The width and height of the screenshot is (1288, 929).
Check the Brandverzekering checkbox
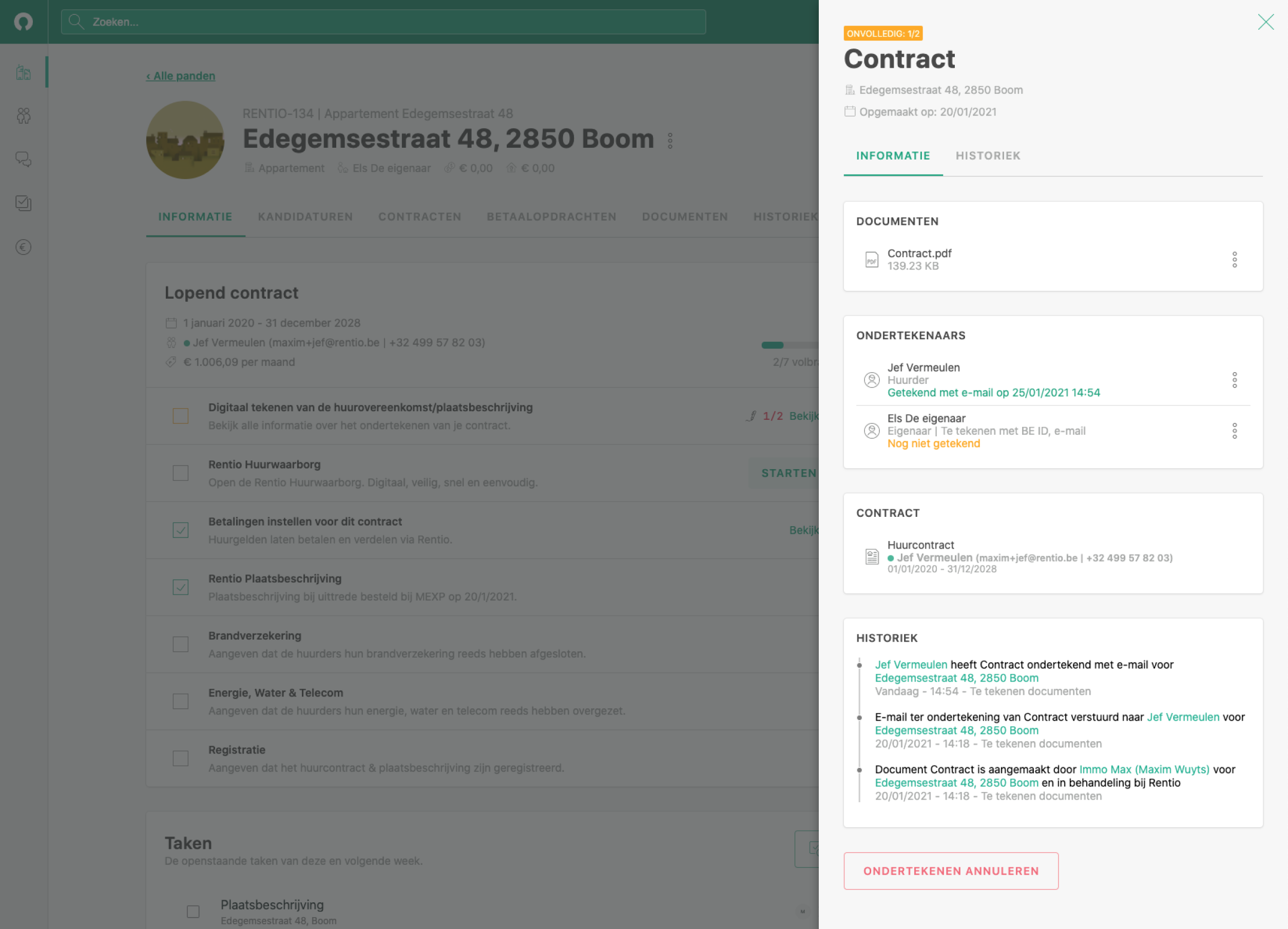coord(181,644)
